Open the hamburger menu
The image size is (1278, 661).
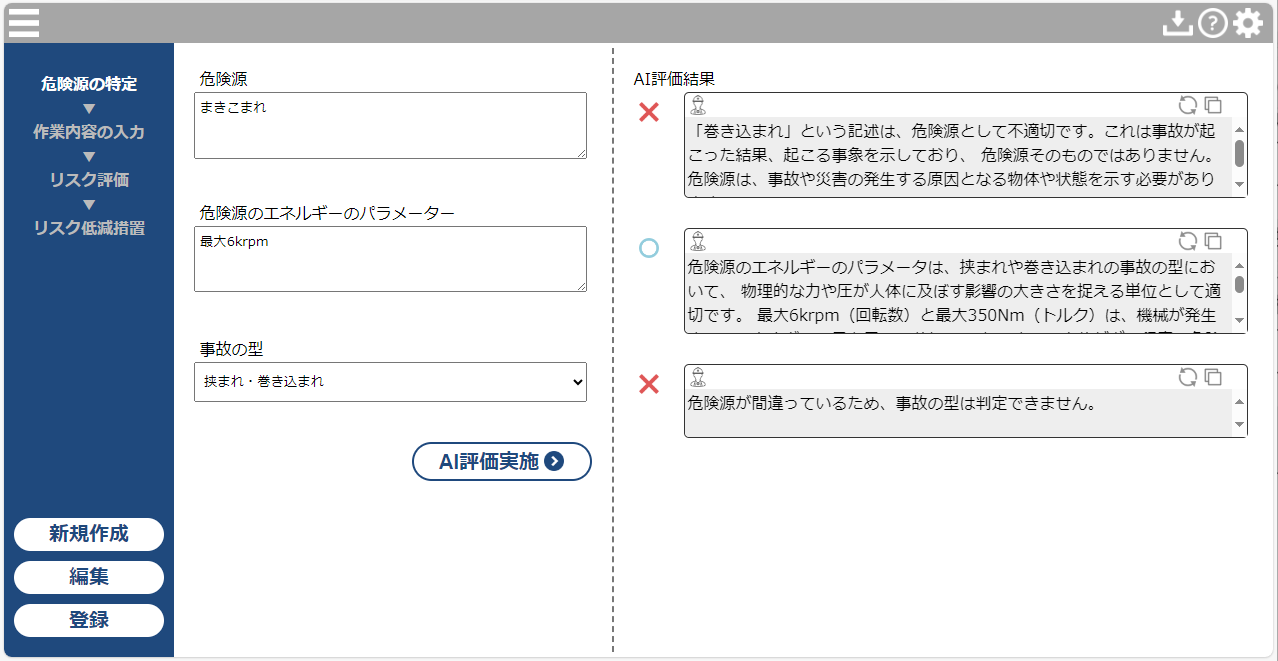[22, 22]
